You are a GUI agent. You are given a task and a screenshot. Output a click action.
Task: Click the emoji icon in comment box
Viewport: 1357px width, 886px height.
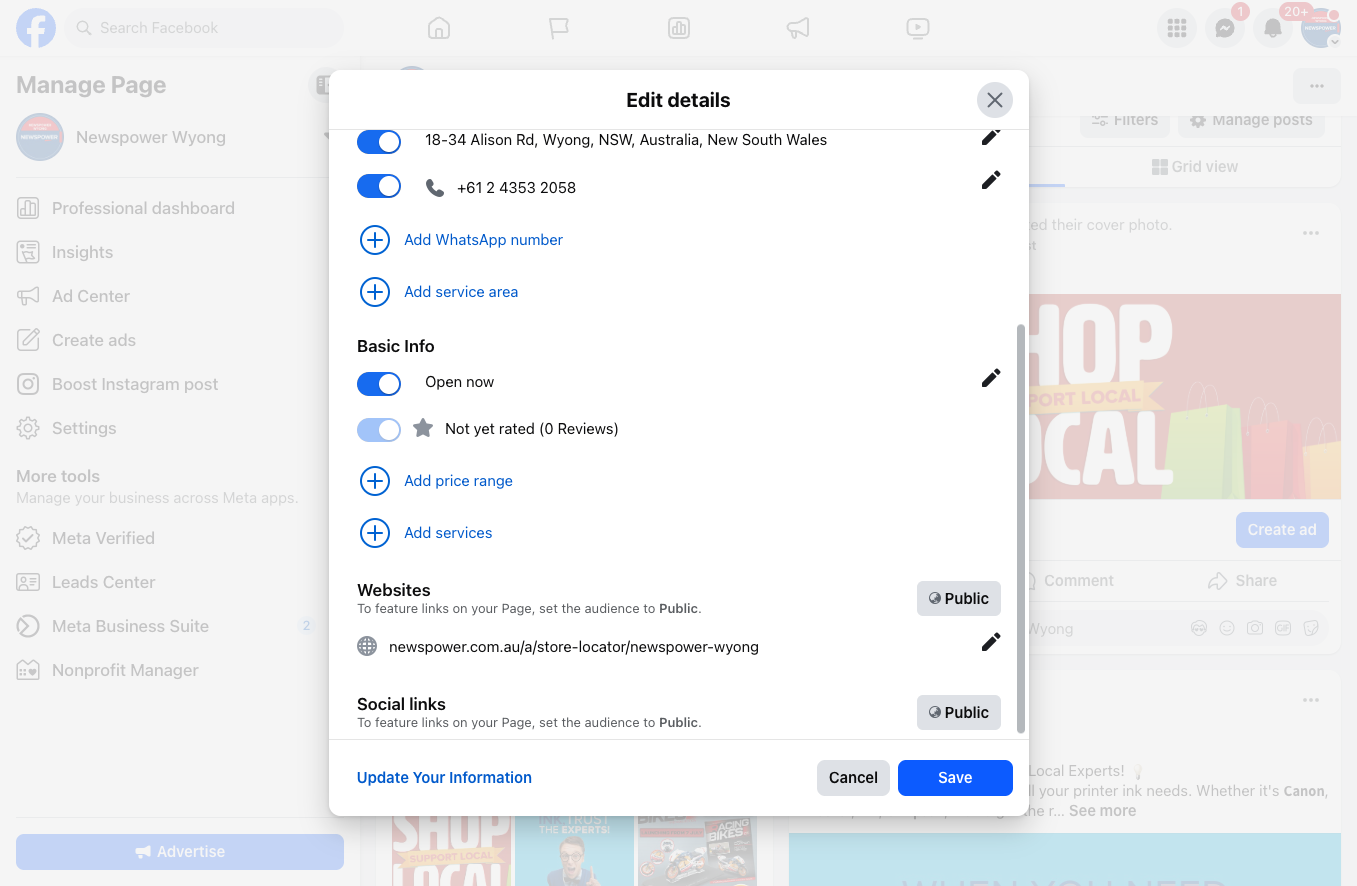[x=1227, y=629]
